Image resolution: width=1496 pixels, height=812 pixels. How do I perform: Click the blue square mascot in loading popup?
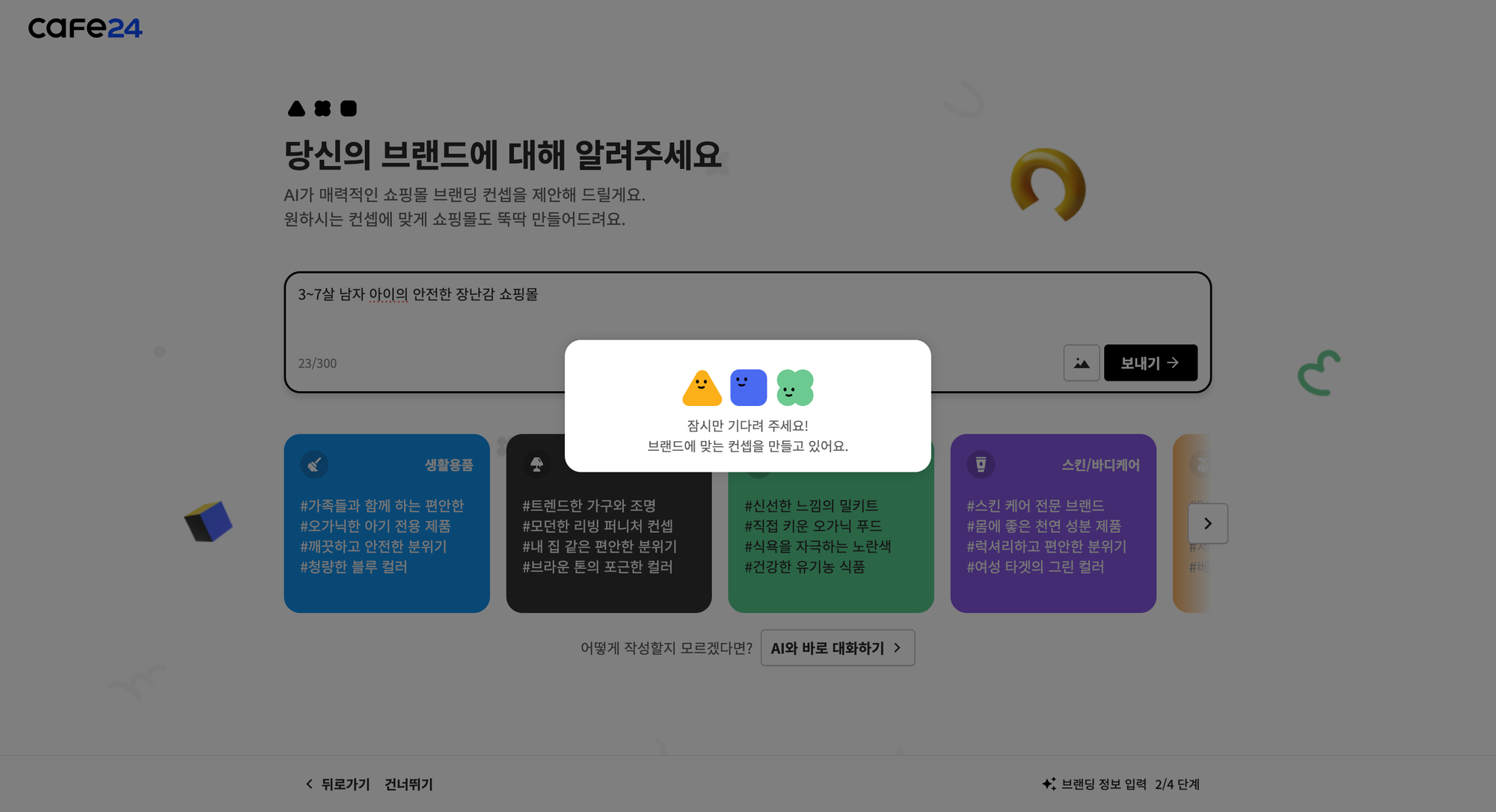(748, 387)
